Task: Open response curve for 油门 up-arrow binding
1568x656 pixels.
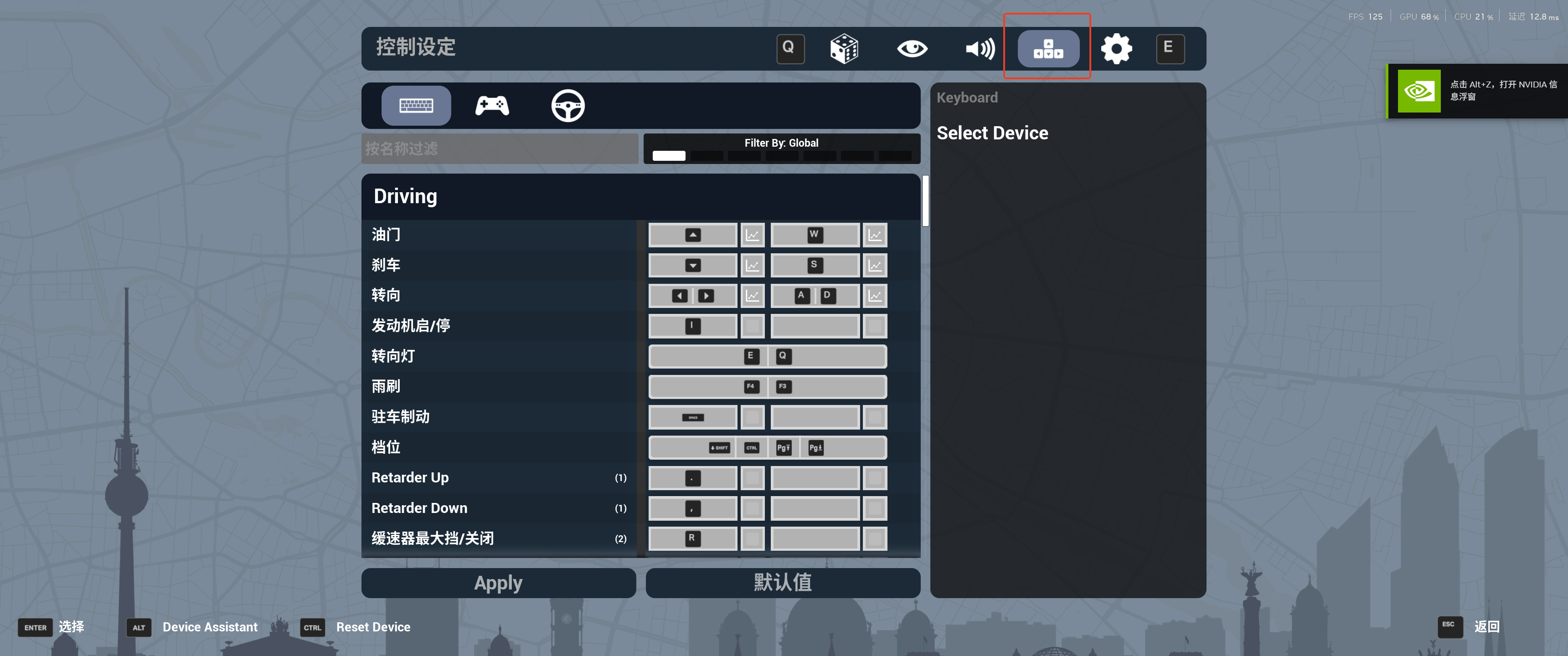Action: pos(753,236)
